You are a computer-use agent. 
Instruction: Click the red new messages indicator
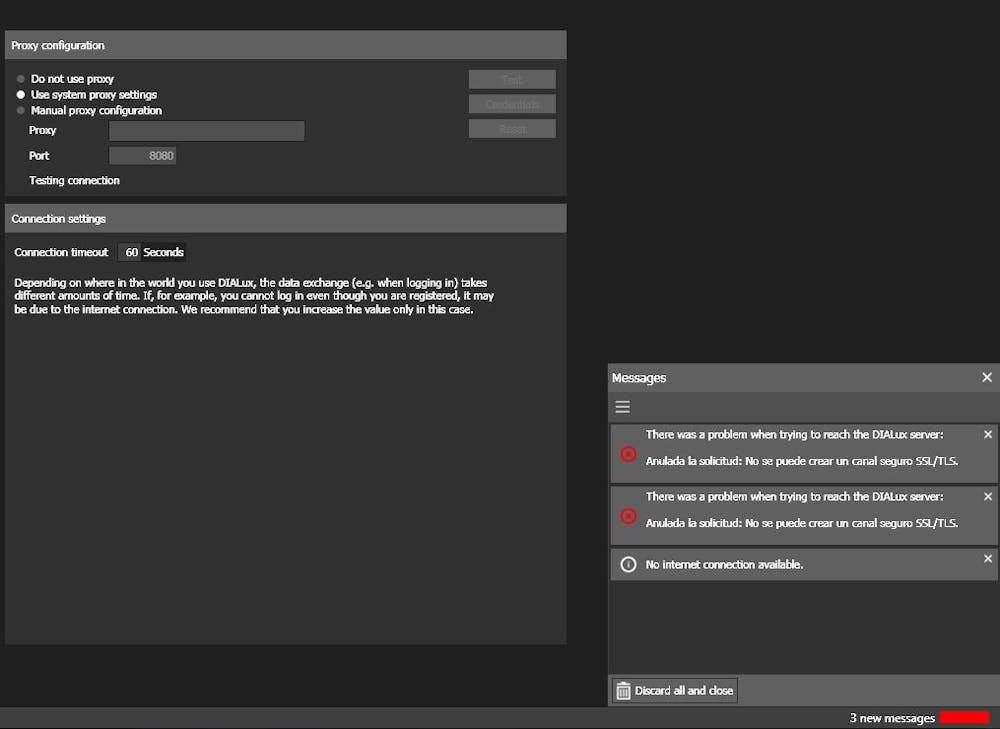click(965, 717)
